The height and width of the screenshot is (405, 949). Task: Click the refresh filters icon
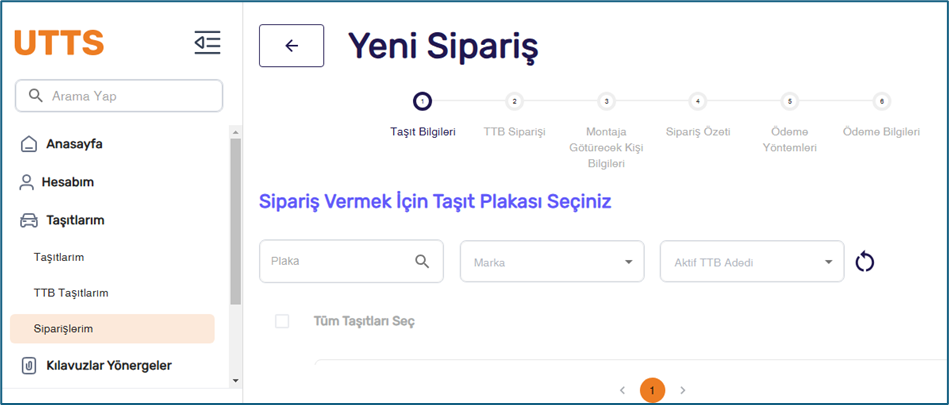coord(865,262)
